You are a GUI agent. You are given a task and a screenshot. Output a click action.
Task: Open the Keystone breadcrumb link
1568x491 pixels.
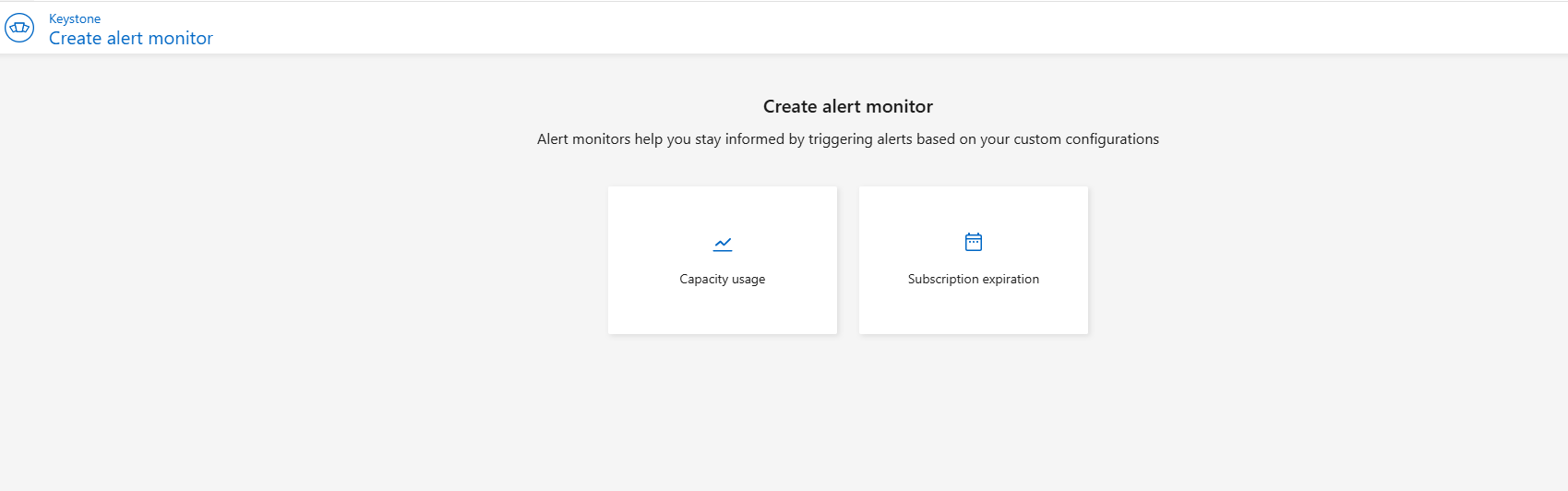coord(75,18)
